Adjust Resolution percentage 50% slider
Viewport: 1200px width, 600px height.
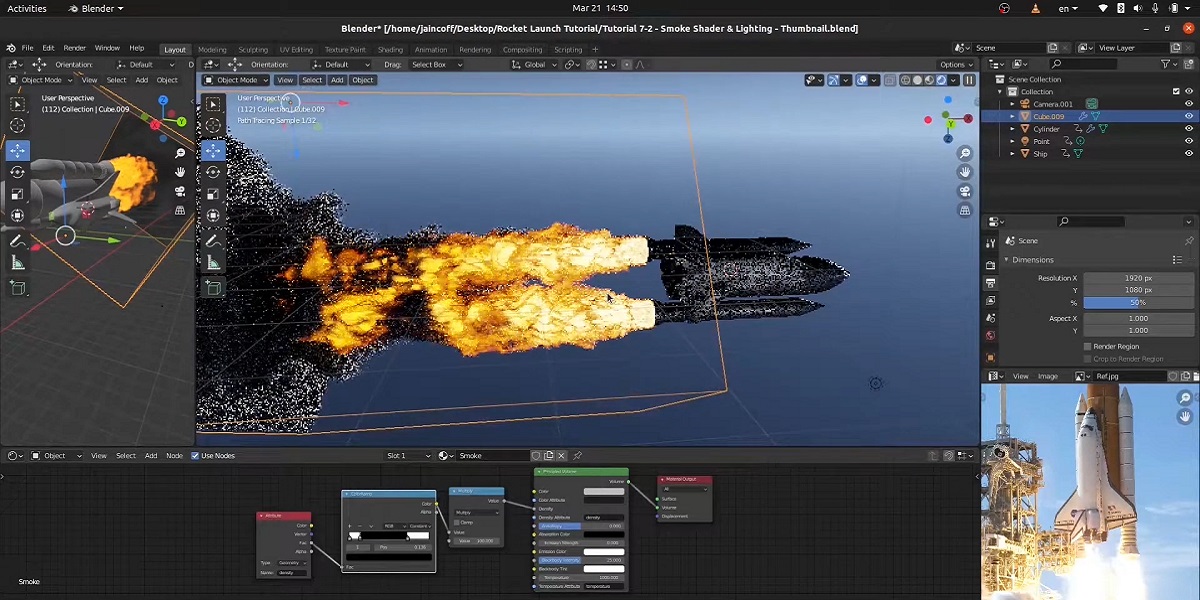(1137, 302)
